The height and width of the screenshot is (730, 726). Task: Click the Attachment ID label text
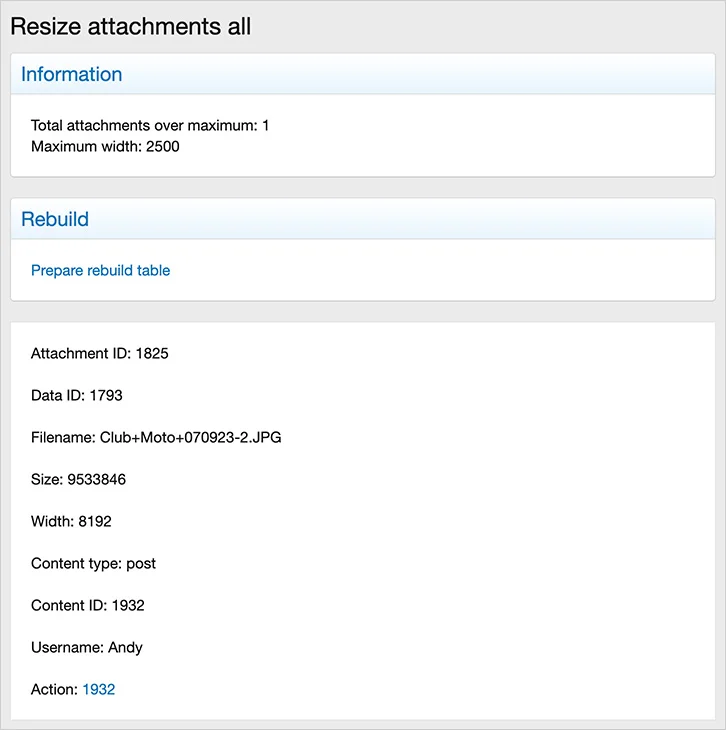80,353
